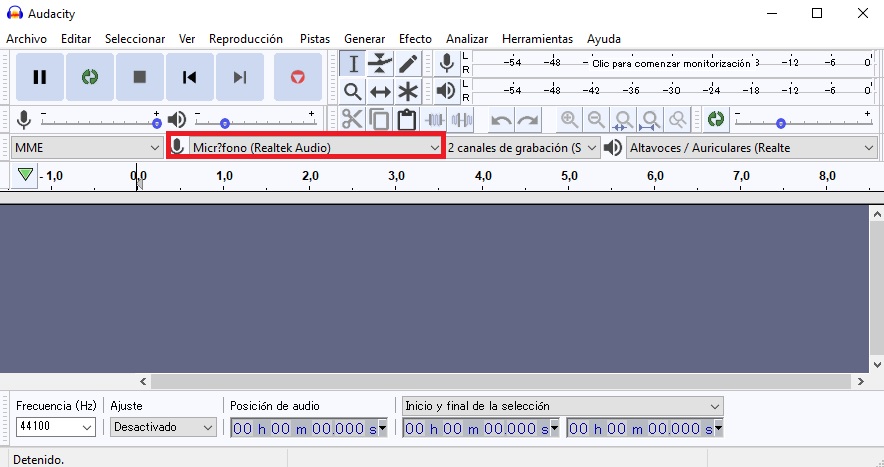Click the Pause playback button
Viewport: 884px width, 467px height.
(39, 77)
